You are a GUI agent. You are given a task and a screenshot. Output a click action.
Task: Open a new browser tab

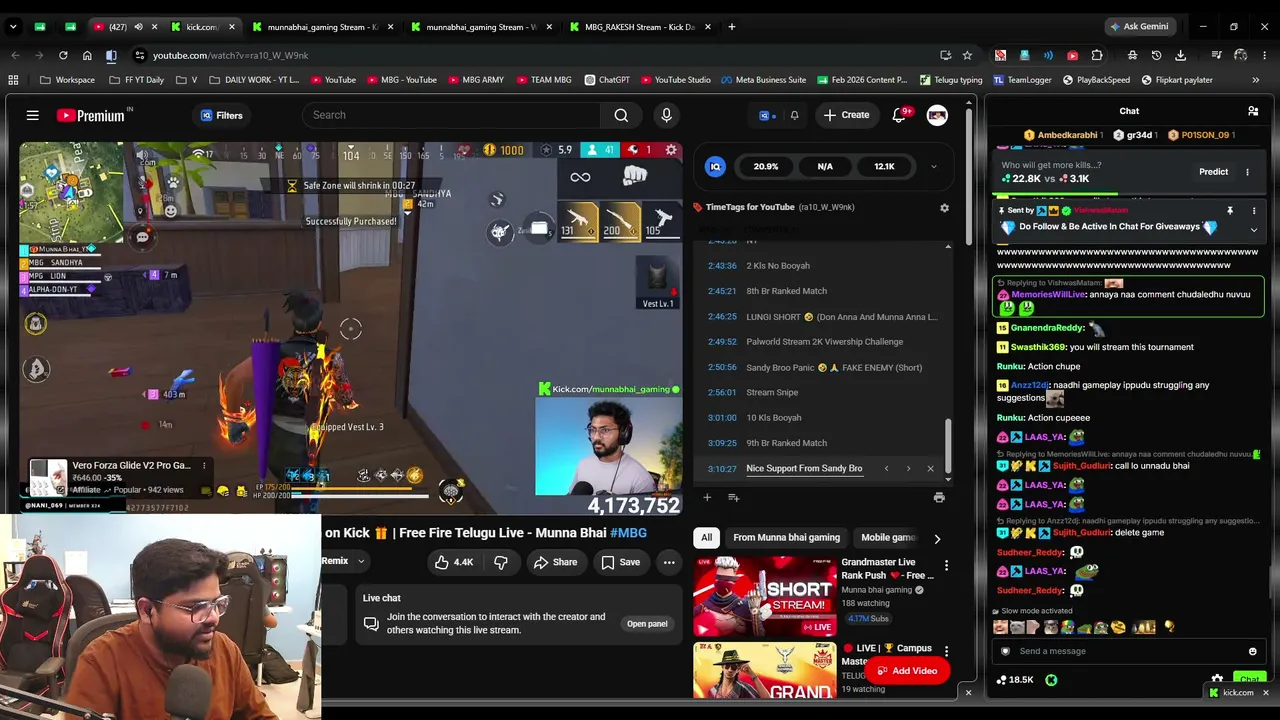[732, 27]
